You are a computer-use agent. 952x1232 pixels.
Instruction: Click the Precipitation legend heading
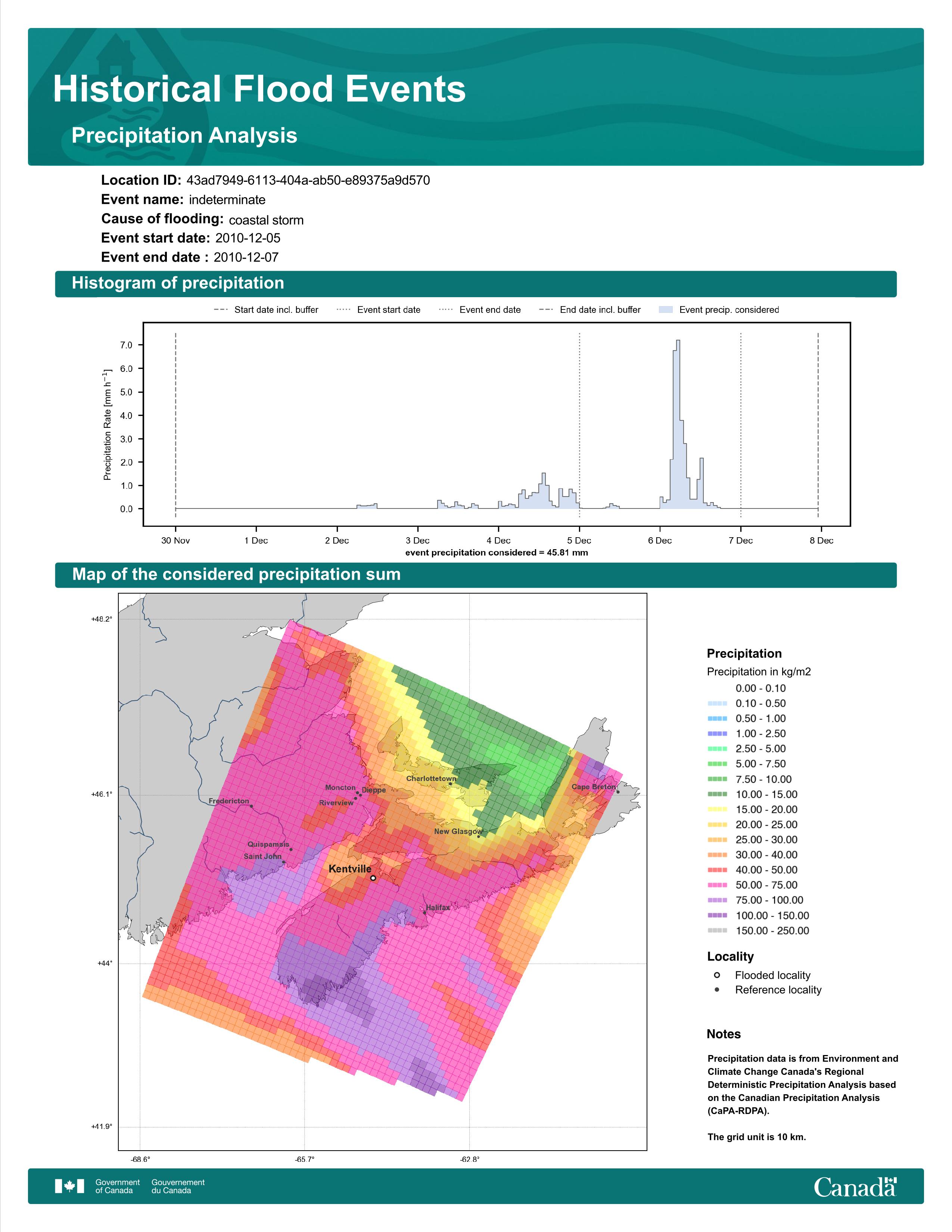coord(744,654)
